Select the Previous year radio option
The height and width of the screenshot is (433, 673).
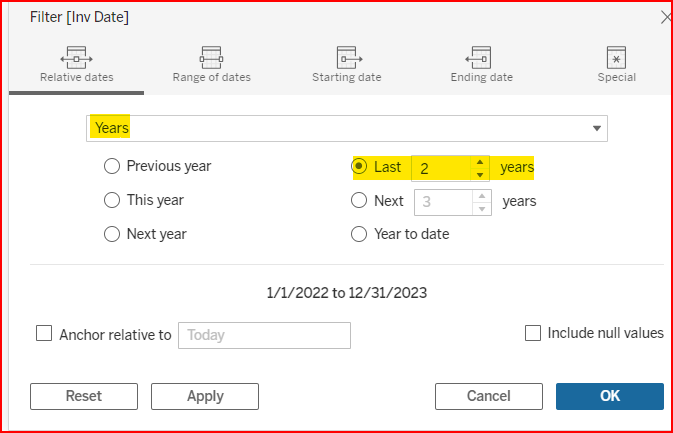tap(113, 167)
